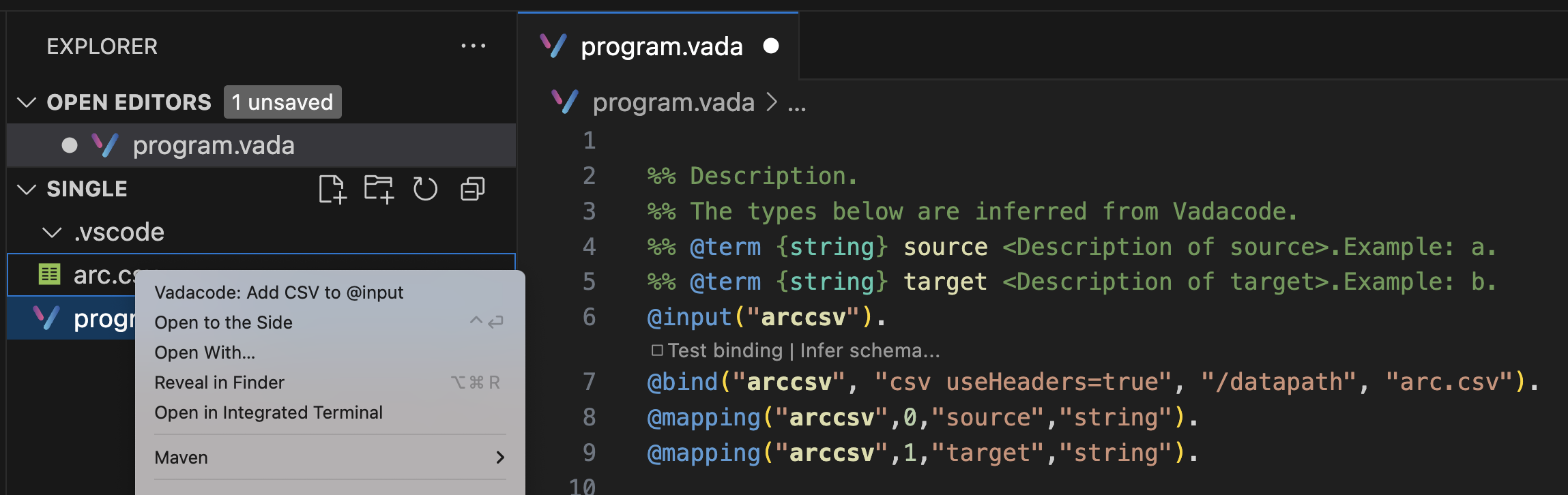
Task: Click the Vadalog icon in breadcrumb bar
Action: point(565,102)
